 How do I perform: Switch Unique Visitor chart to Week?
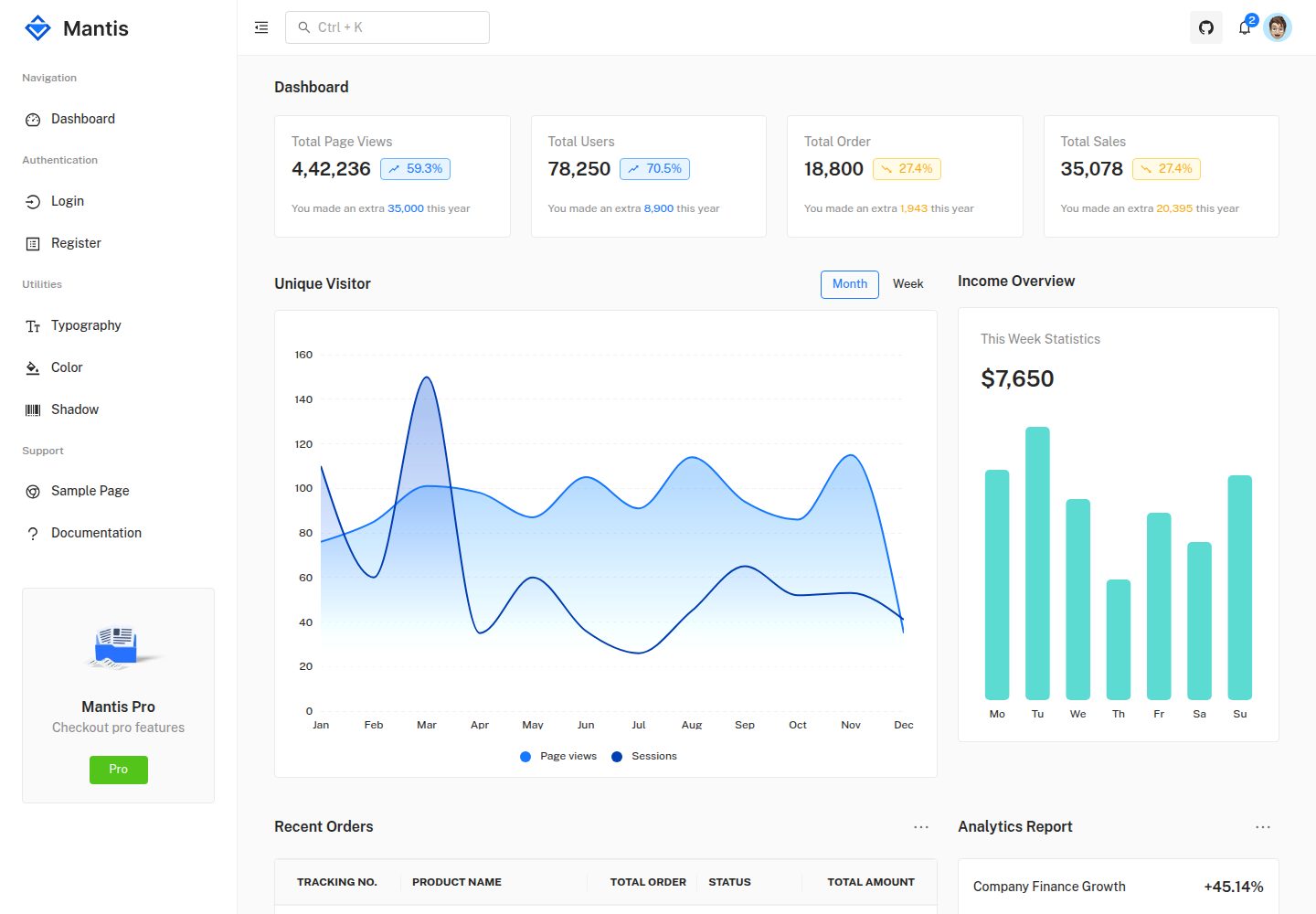[x=908, y=284]
